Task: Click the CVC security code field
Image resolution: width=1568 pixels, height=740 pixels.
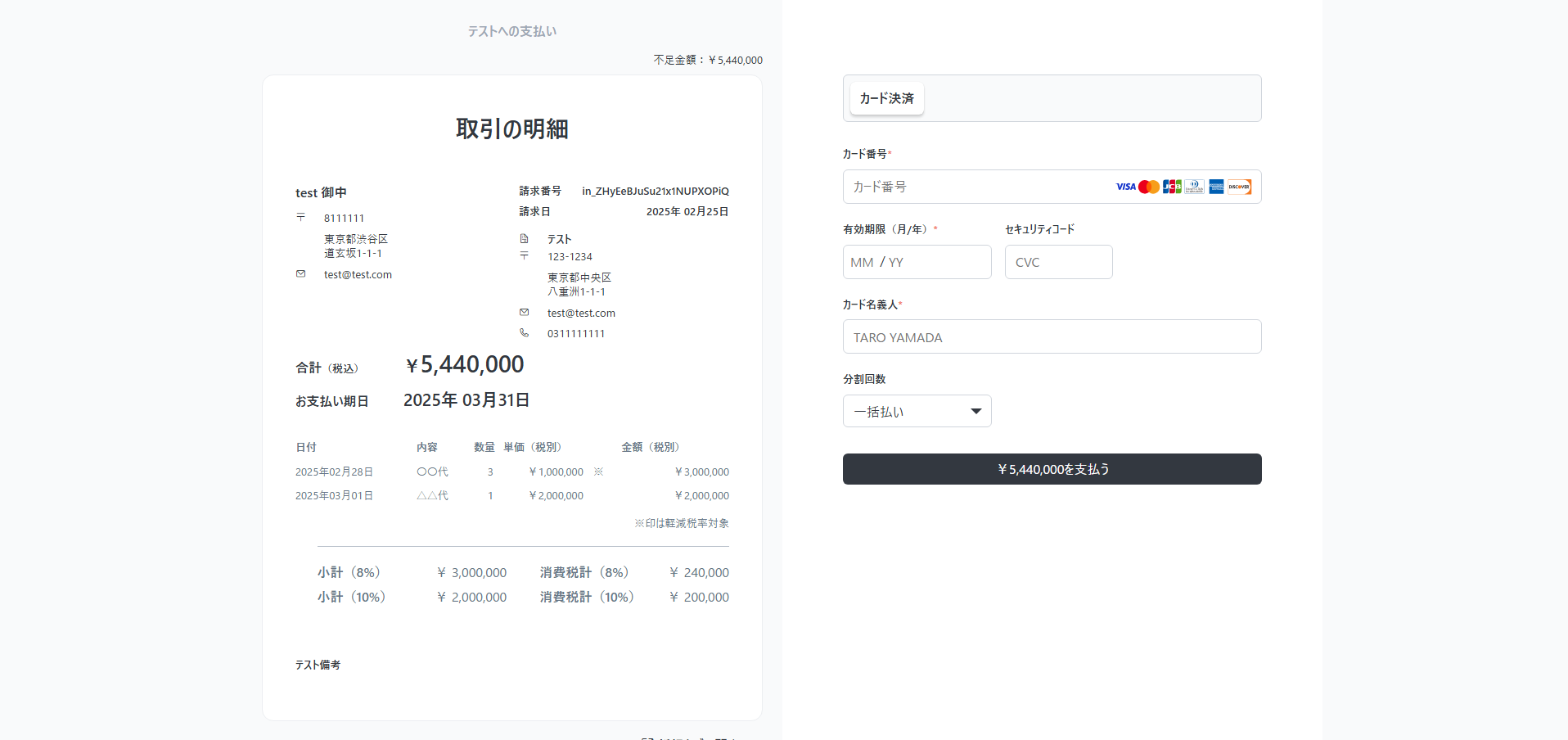Action: (x=1058, y=262)
